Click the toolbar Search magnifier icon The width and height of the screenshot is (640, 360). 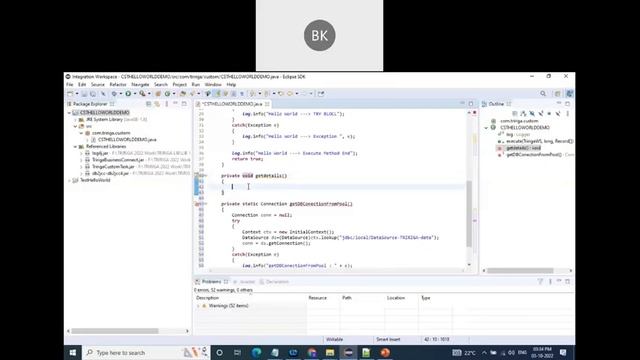[x=543, y=93]
